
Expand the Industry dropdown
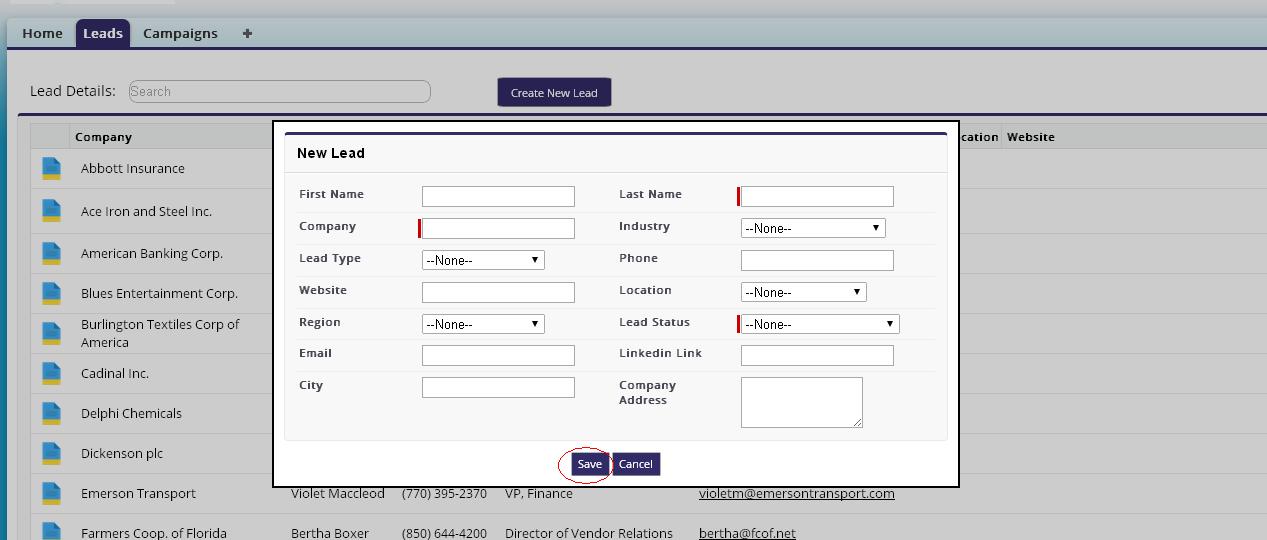813,228
